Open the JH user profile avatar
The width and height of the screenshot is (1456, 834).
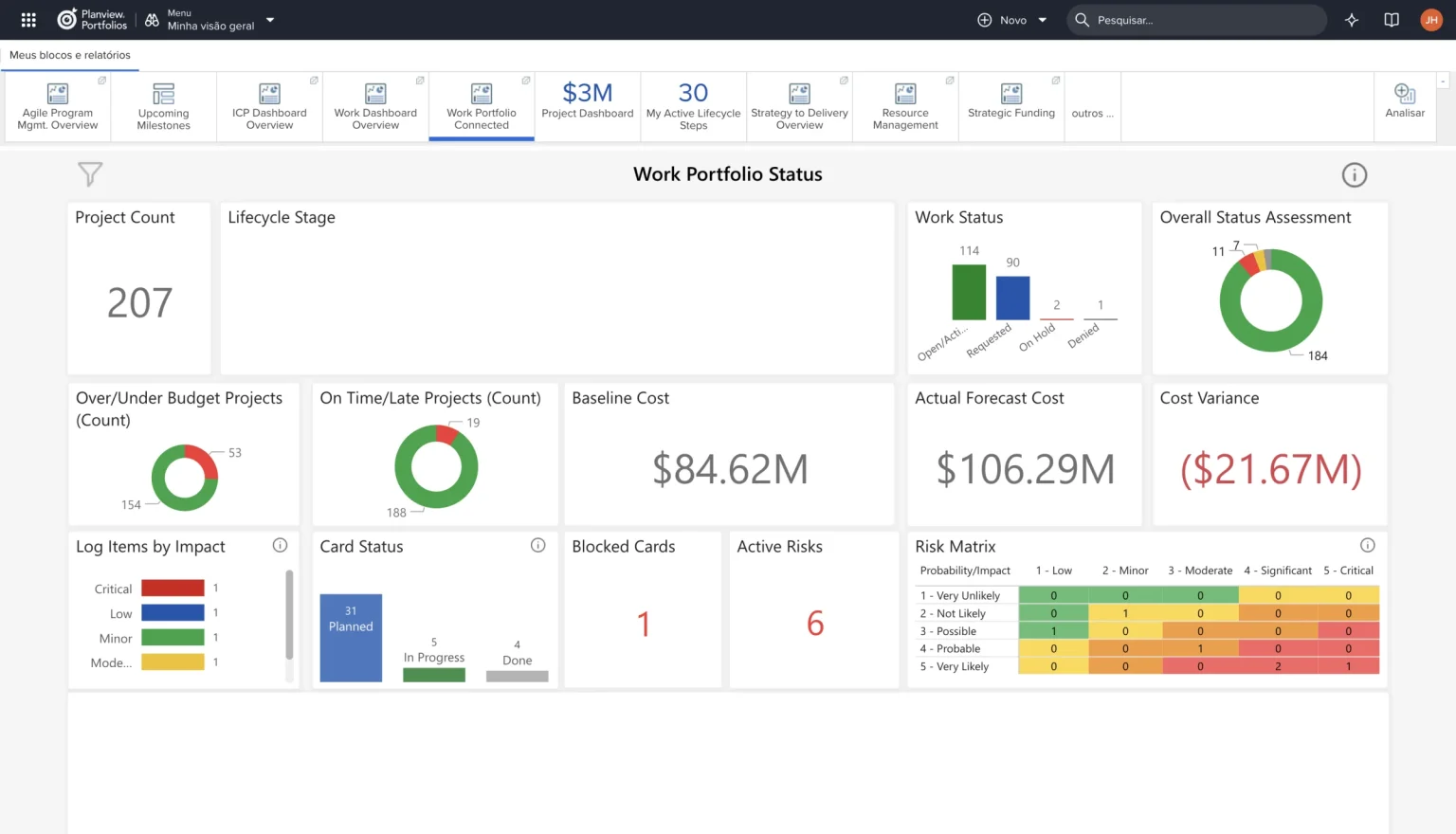[1431, 20]
